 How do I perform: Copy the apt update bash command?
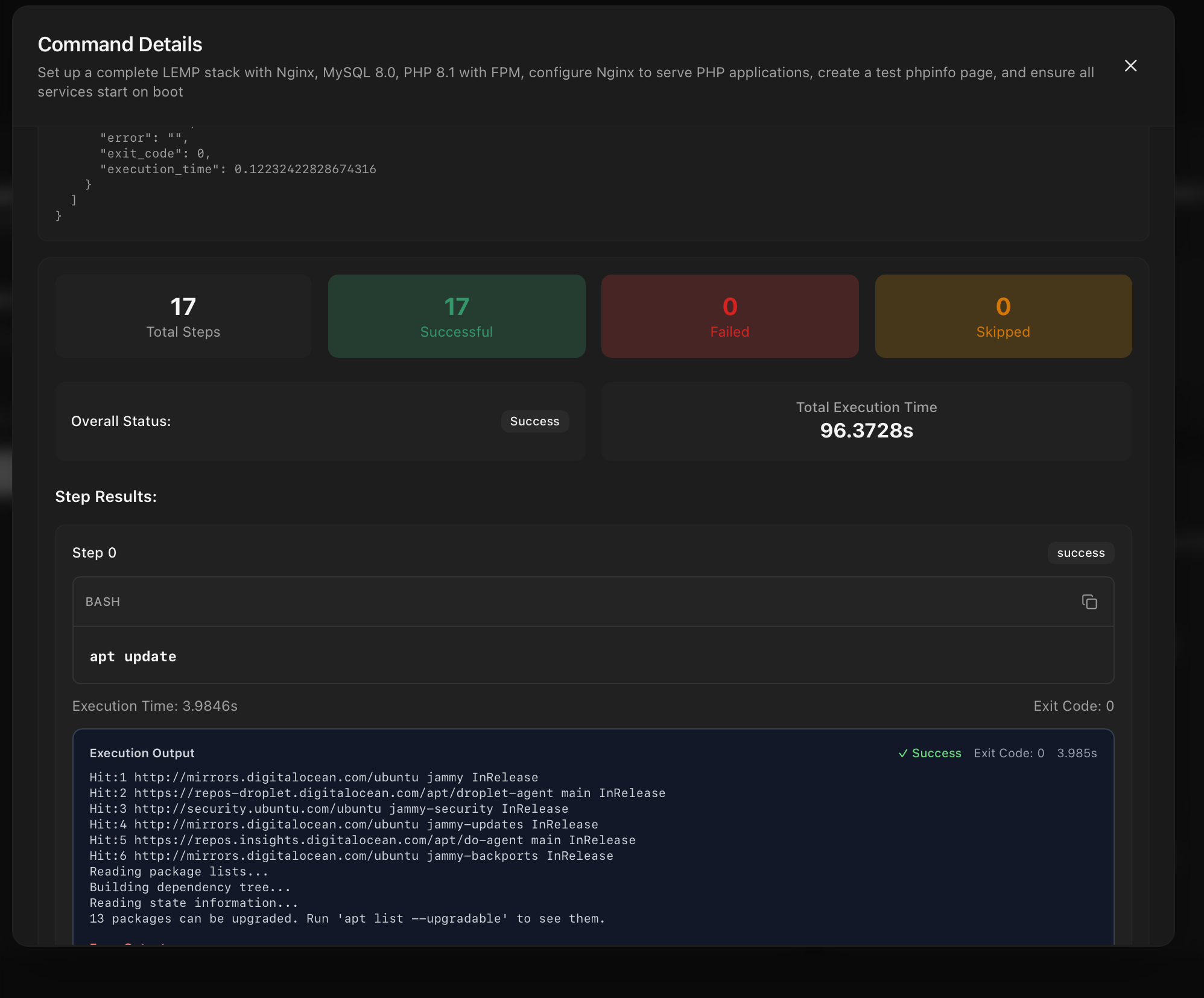point(1089,602)
